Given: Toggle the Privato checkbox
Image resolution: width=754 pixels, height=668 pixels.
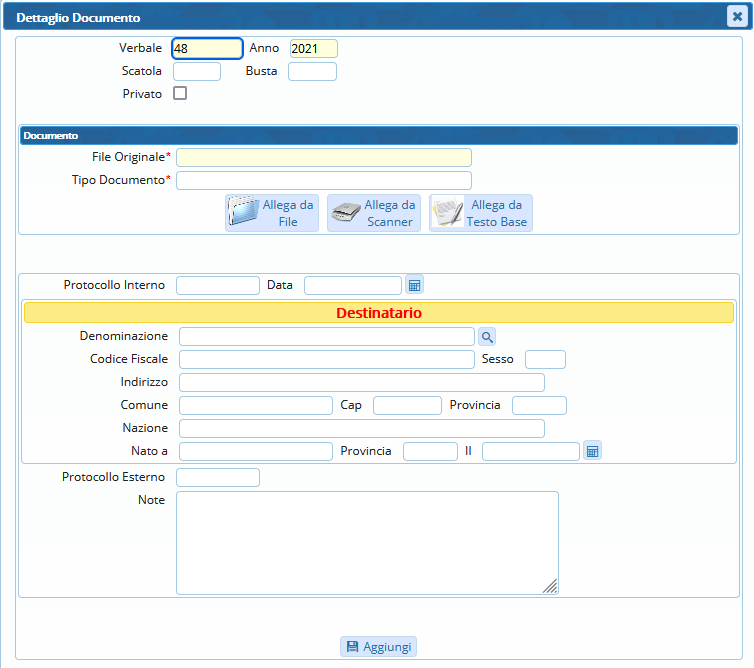Looking at the screenshot, I should tap(180, 94).
